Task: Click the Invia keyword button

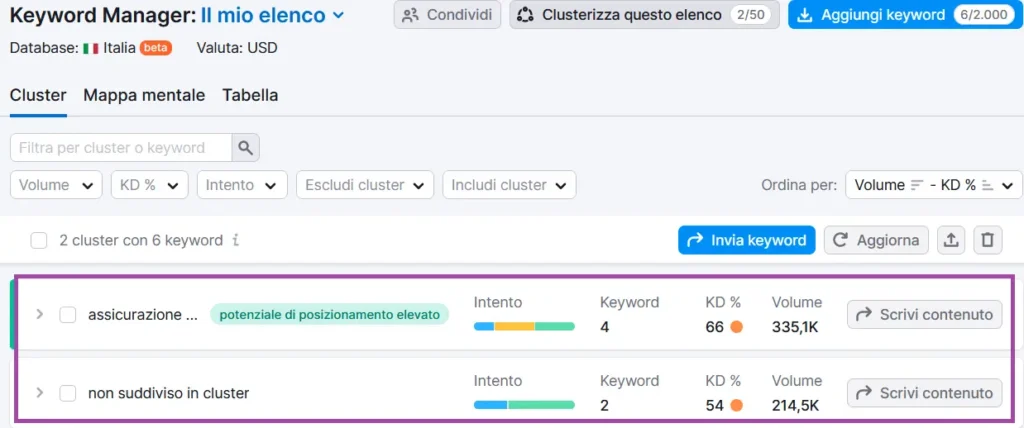Action: tap(746, 240)
